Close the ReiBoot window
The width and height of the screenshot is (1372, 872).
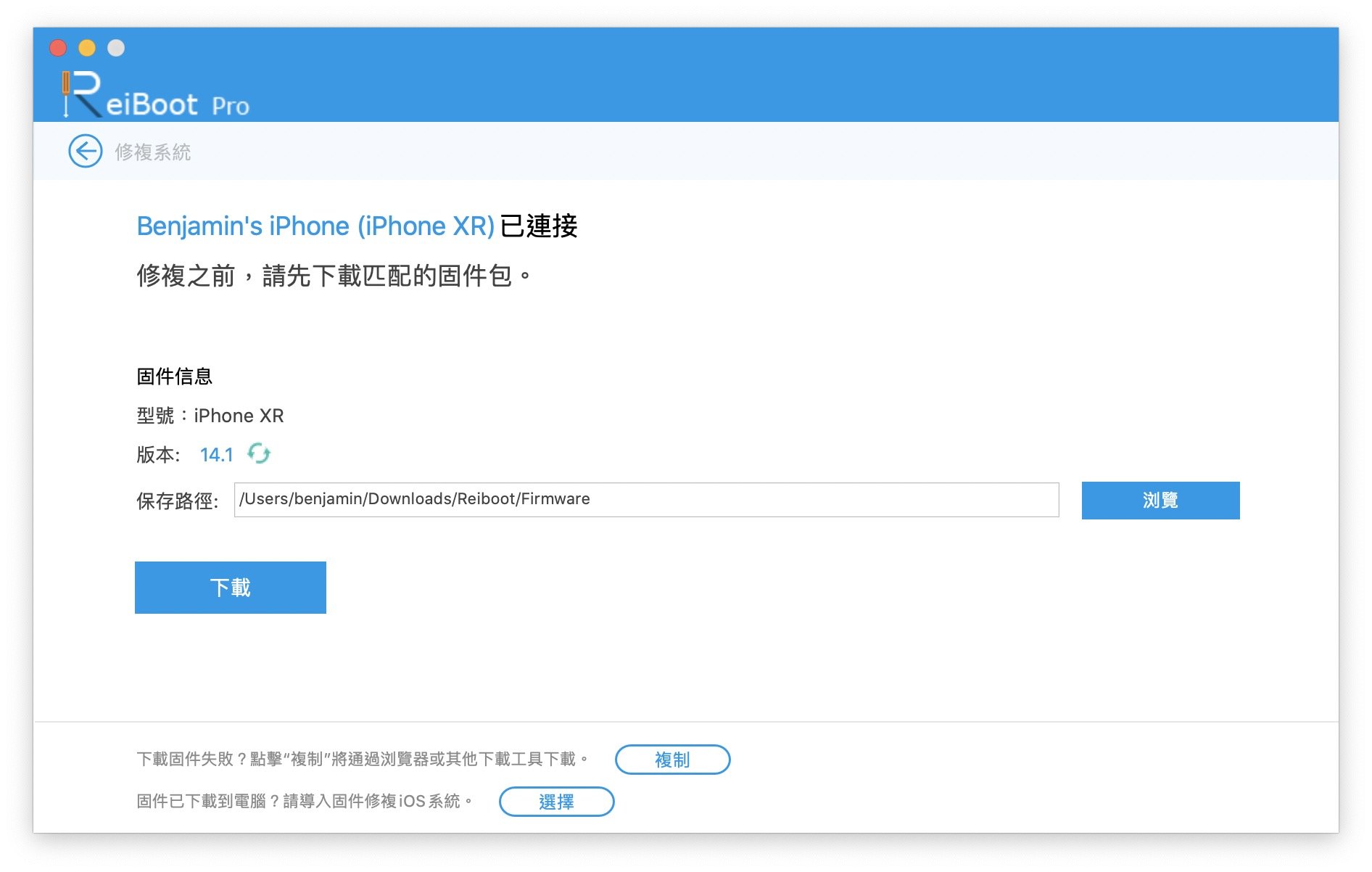tap(58, 48)
